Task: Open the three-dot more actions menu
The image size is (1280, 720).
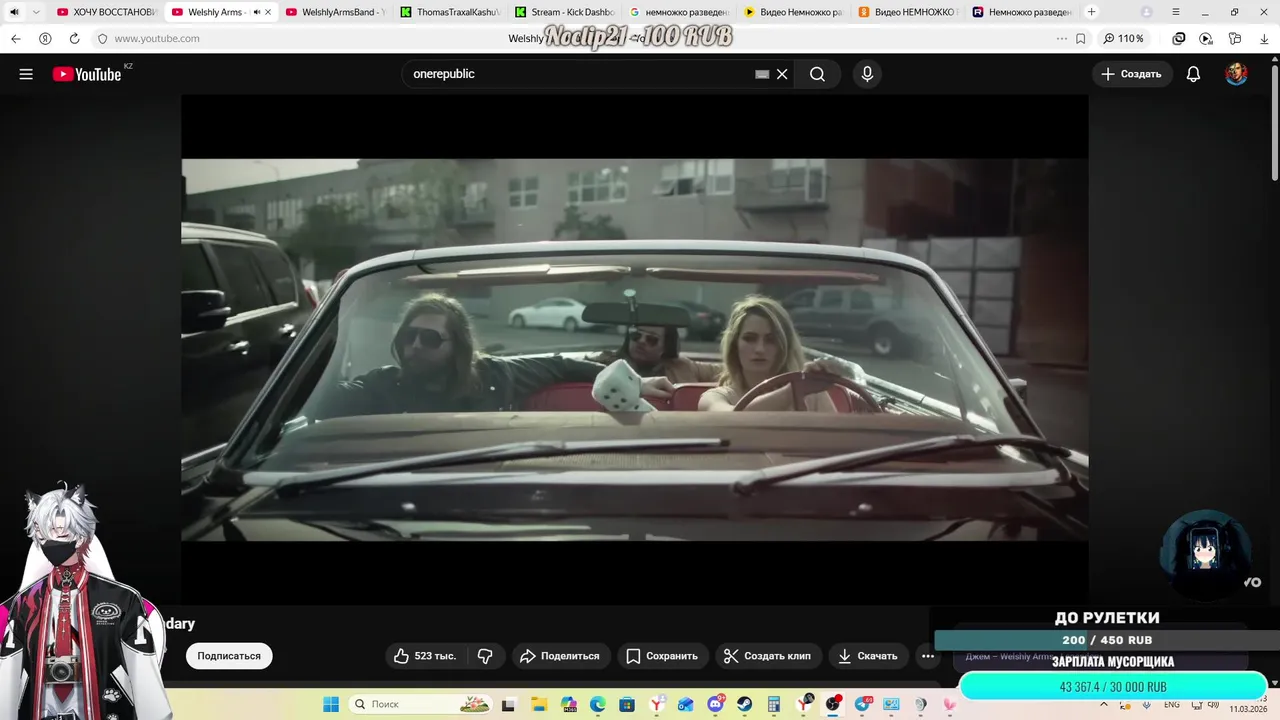Action: (x=928, y=656)
